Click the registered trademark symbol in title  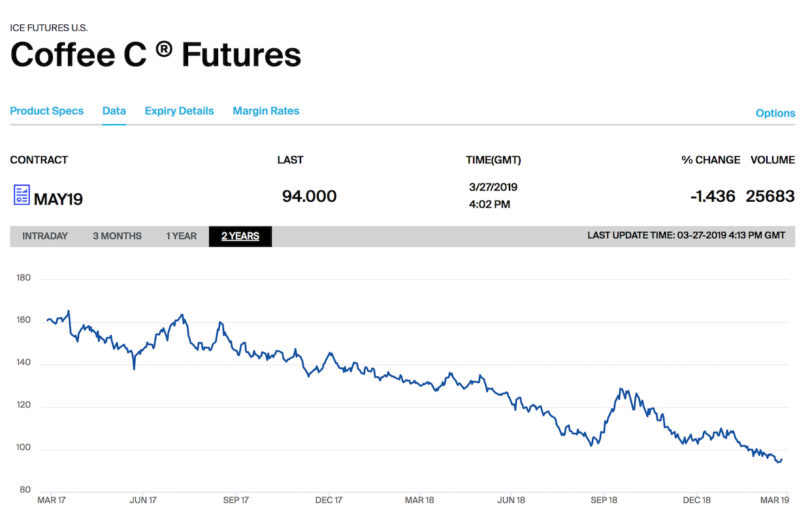click(164, 49)
